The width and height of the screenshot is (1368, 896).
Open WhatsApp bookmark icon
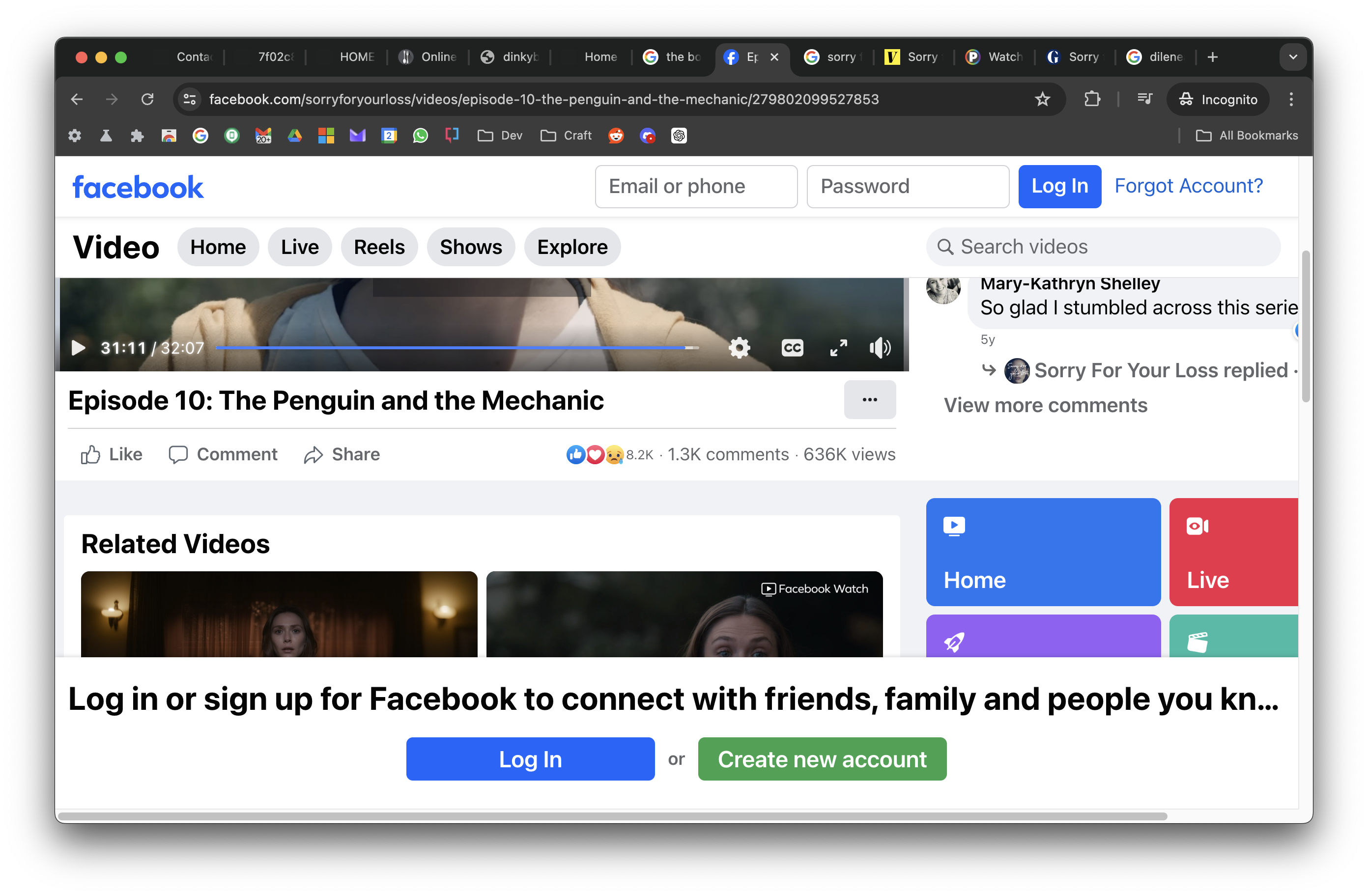tap(421, 136)
